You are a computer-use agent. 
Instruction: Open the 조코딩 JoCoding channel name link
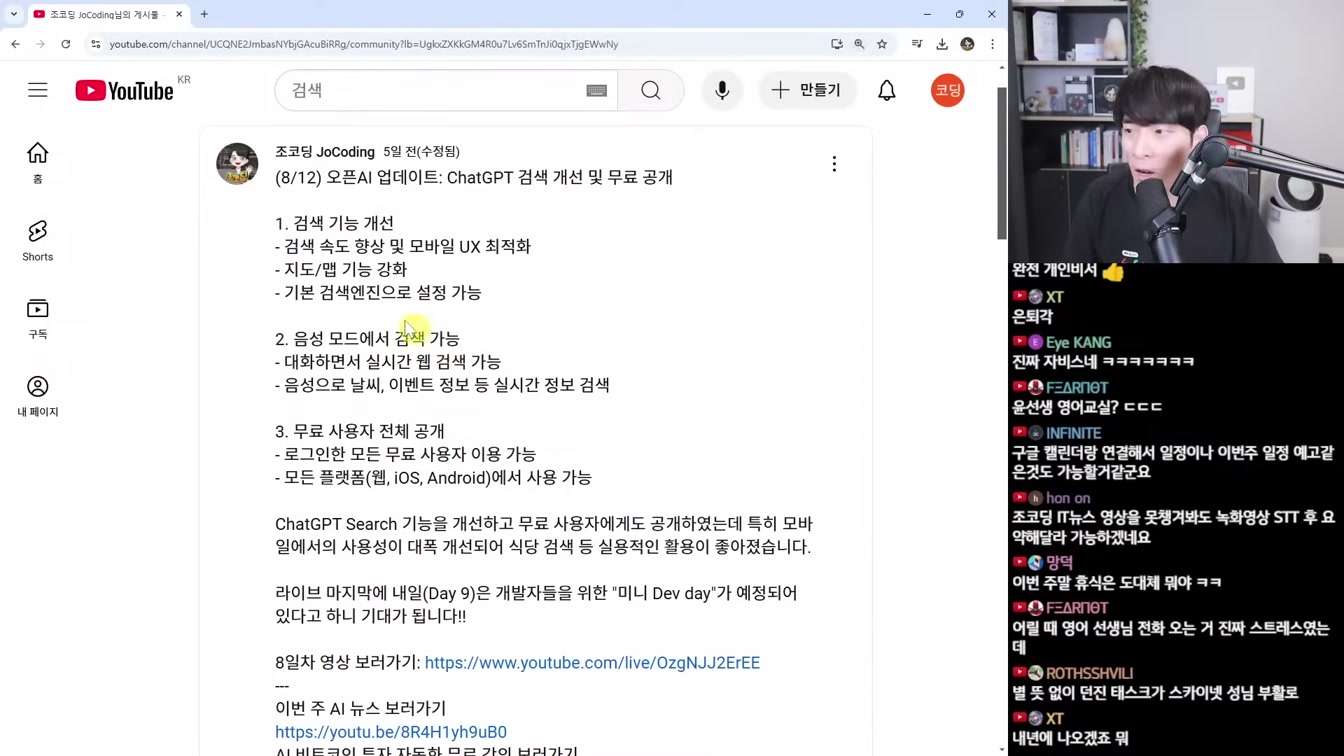click(325, 152)
